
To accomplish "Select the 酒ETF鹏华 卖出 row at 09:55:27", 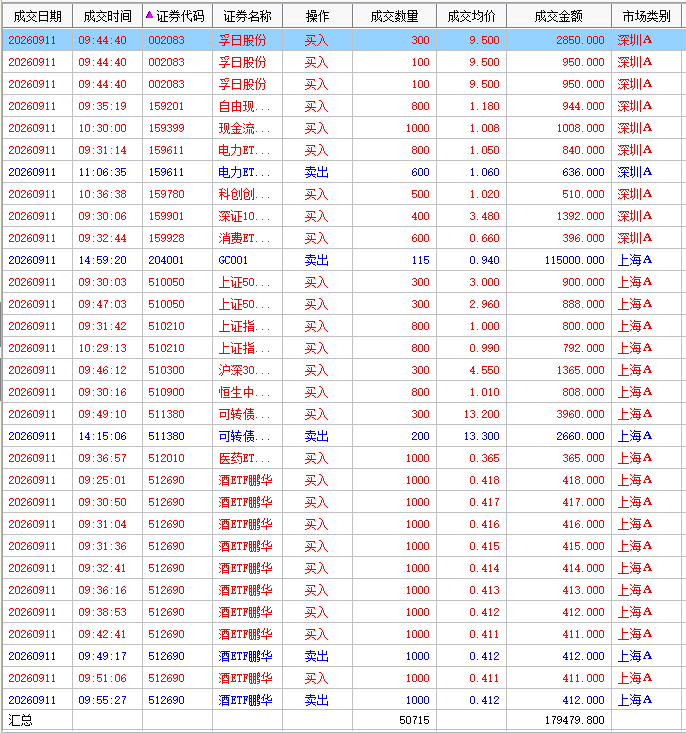I will [342, 700].
